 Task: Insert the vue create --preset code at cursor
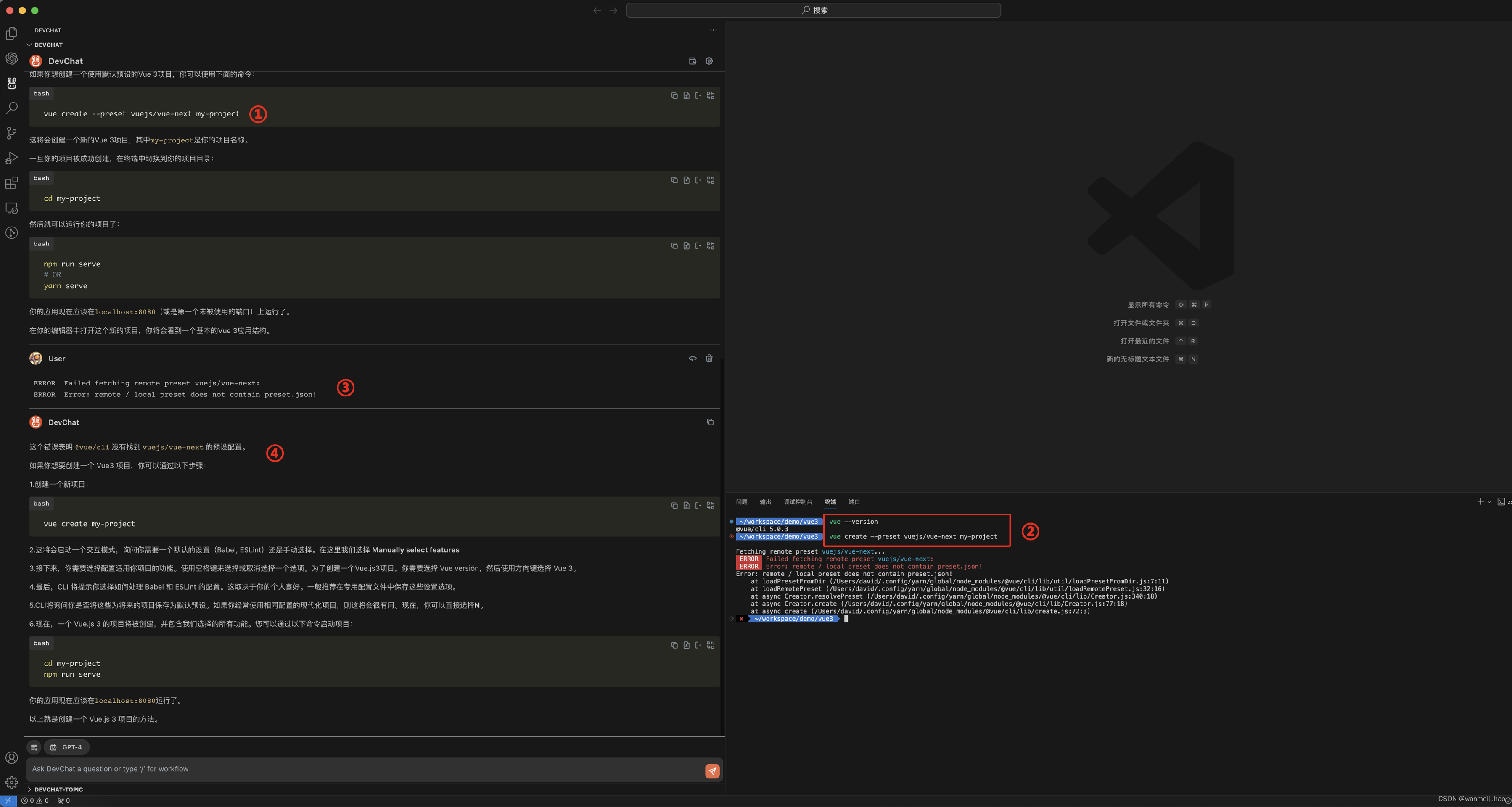tap(698, 95)
